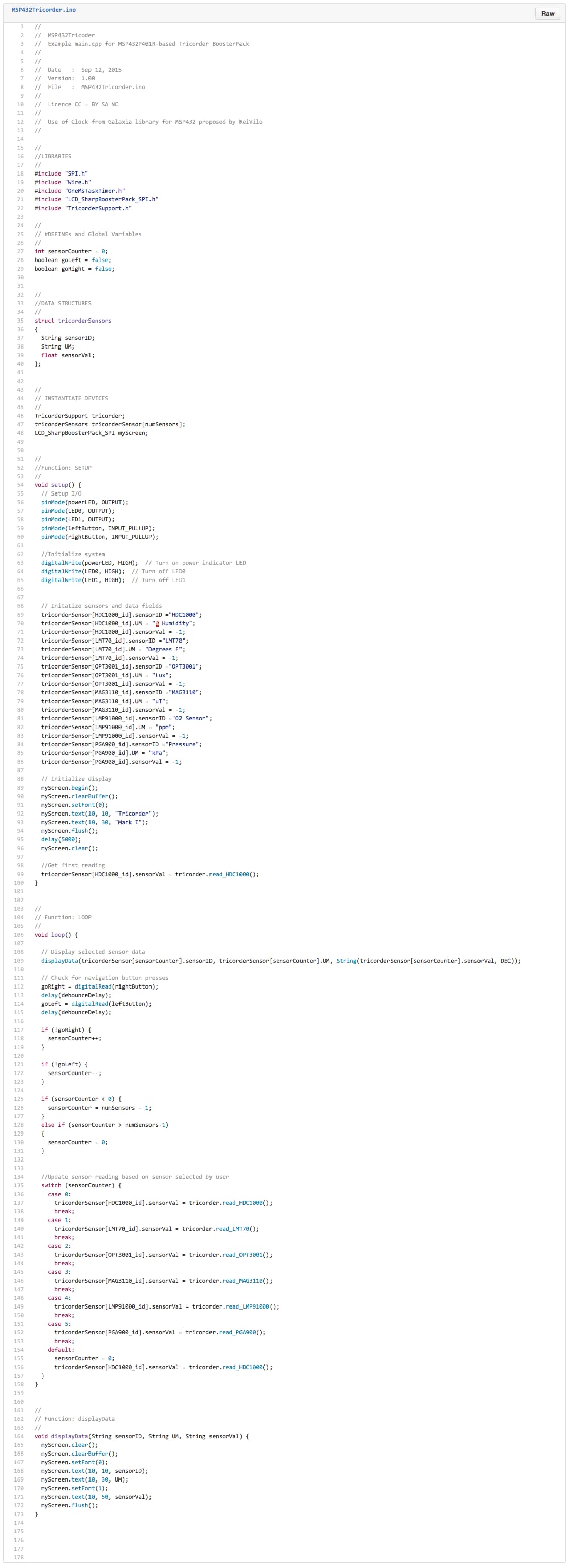
Task: Open the MSP432Tricorder.ino file name link
Action: pyautogui.click(x=44, y=10)
